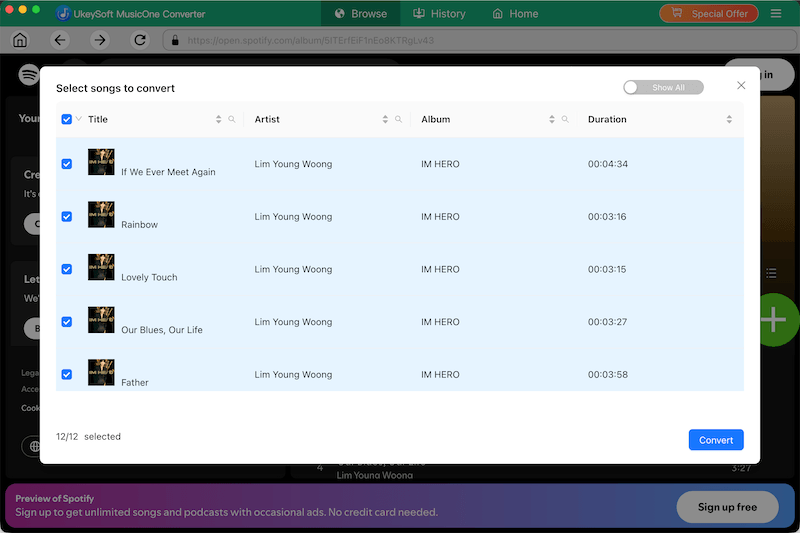Image resolution: width=800 pixels, height=533 pixels.
Task: Sort songs by Title
Action: click(218, 119)
